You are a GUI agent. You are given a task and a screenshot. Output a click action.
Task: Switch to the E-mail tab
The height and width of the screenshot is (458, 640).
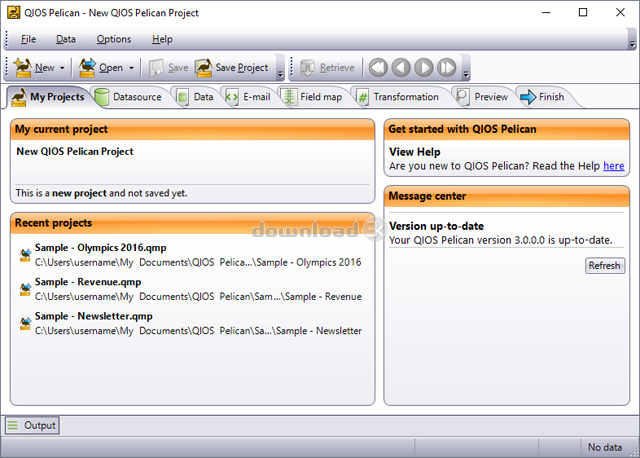pos(249,97)
